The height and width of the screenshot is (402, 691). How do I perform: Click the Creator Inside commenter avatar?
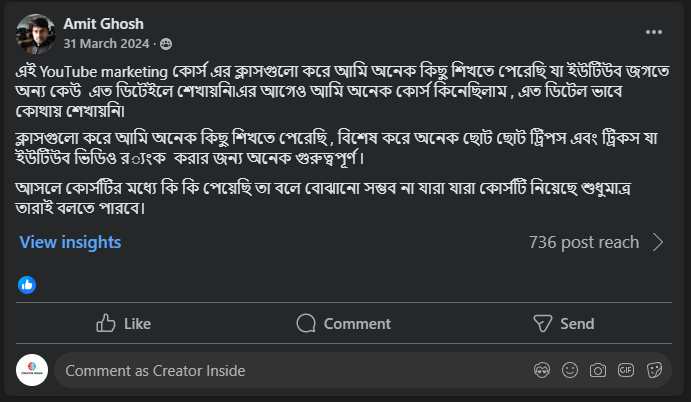34,370
